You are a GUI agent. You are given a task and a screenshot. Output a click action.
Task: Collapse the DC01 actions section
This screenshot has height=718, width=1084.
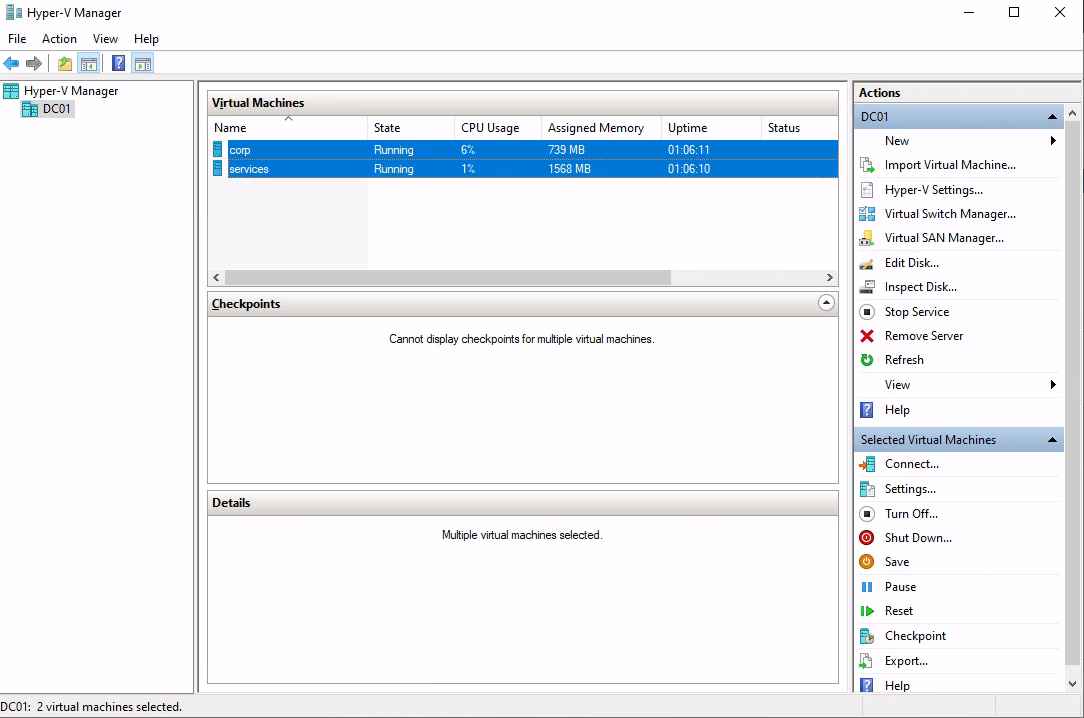coord(1052,117)
